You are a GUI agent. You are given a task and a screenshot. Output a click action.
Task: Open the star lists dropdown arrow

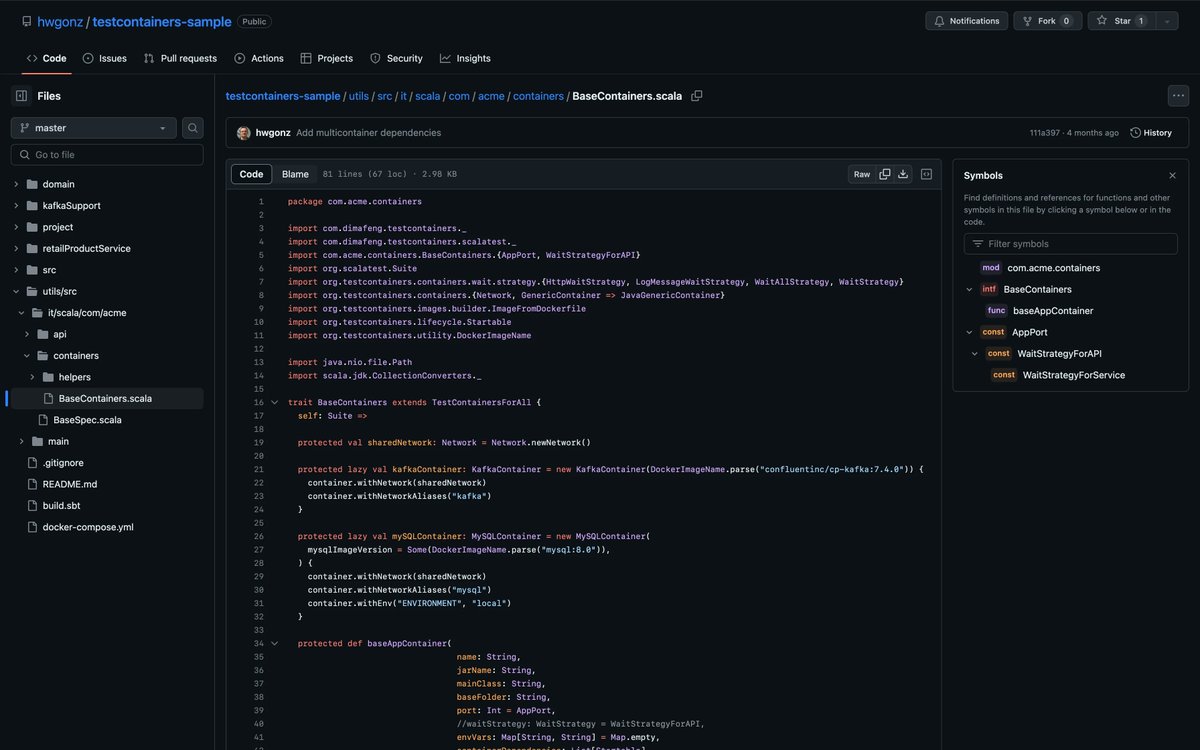coord(1167,21)
